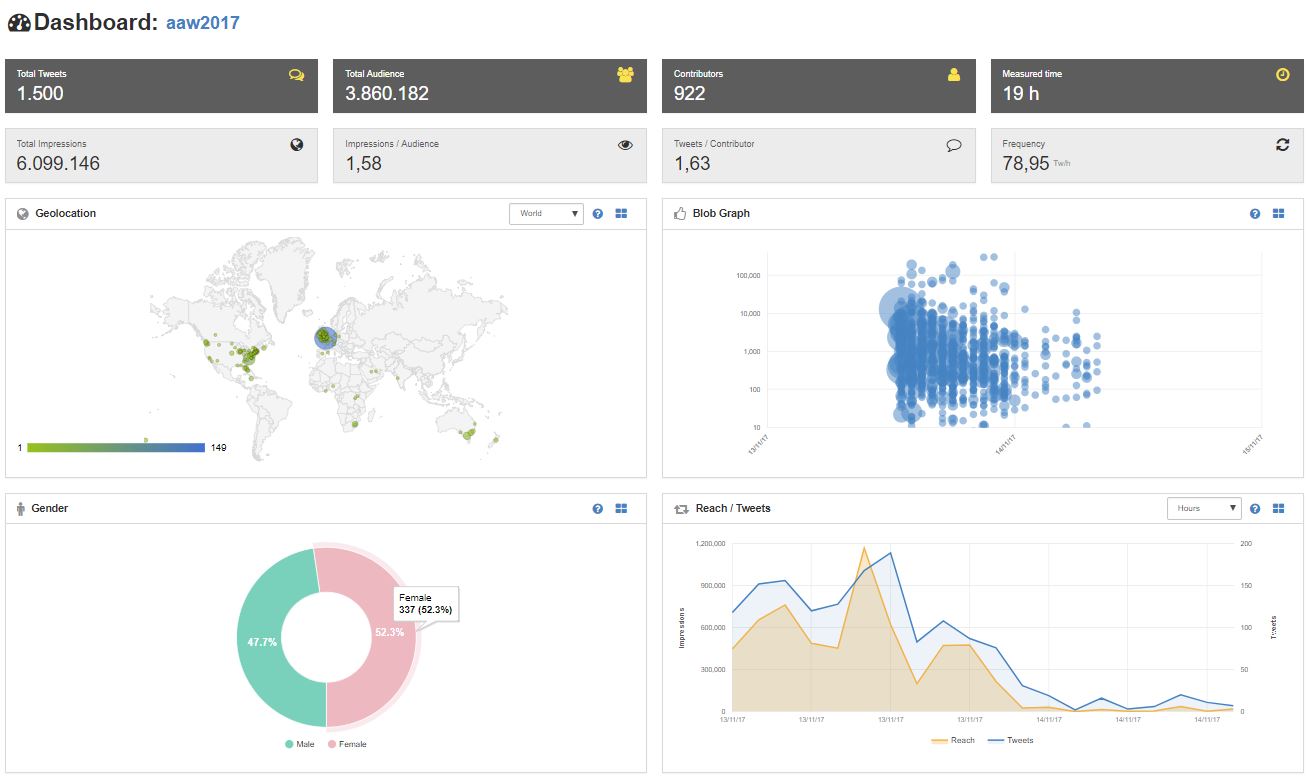Click the Blob Graph grid layout icon

[1278, 214]
